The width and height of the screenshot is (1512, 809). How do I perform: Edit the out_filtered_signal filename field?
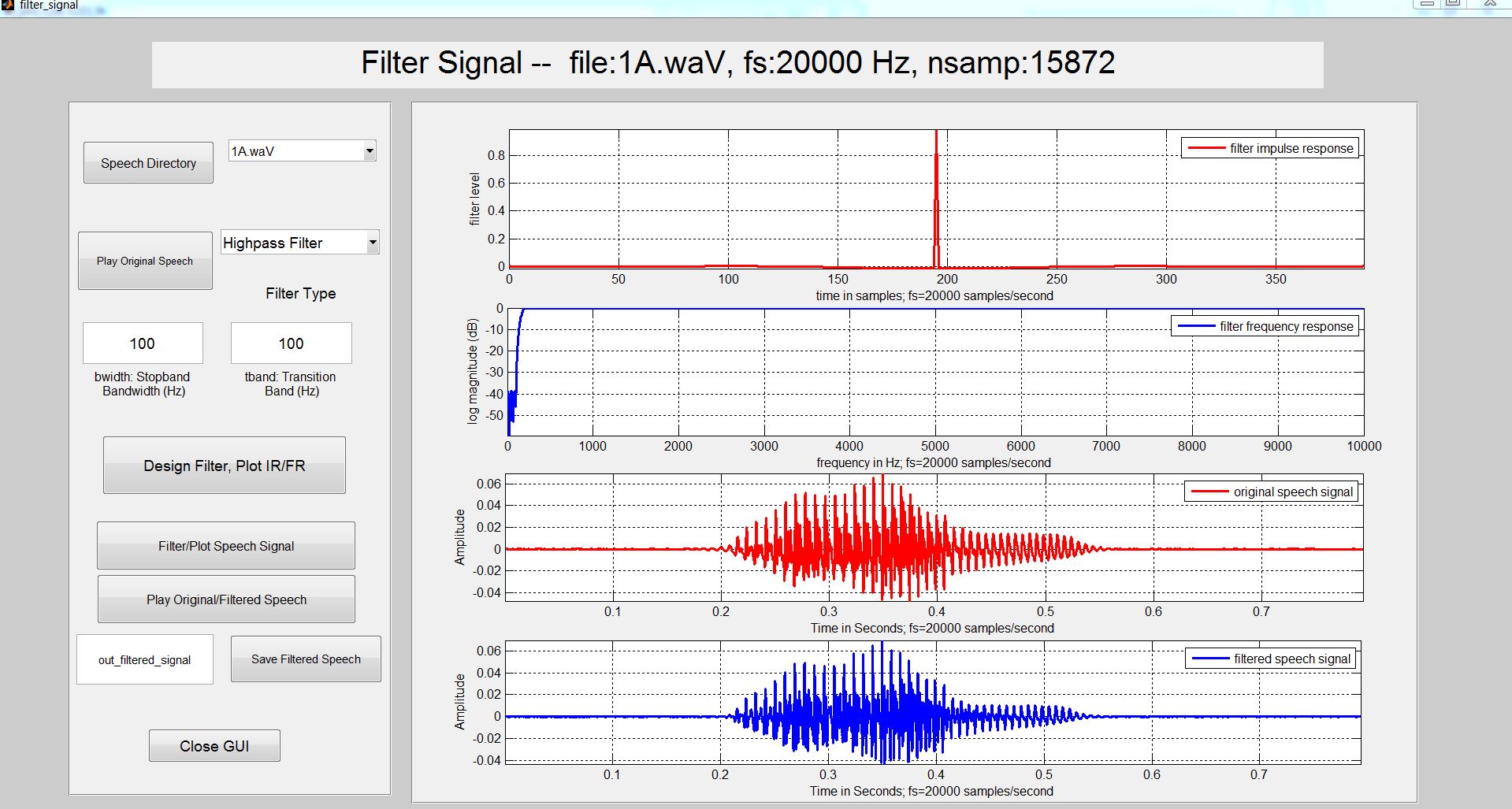tap(145, 660)
